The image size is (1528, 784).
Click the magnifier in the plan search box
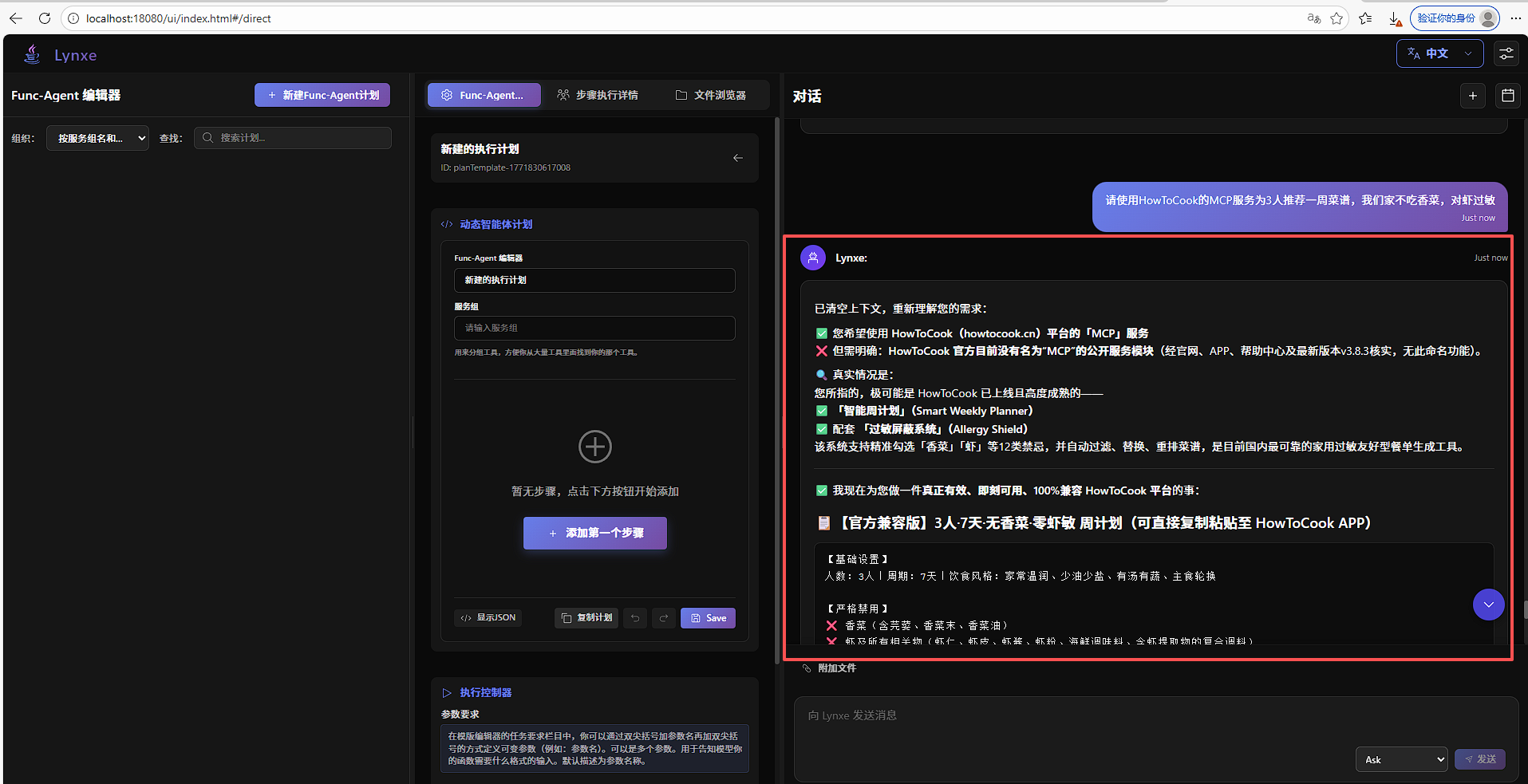click(x=207, y=137)
